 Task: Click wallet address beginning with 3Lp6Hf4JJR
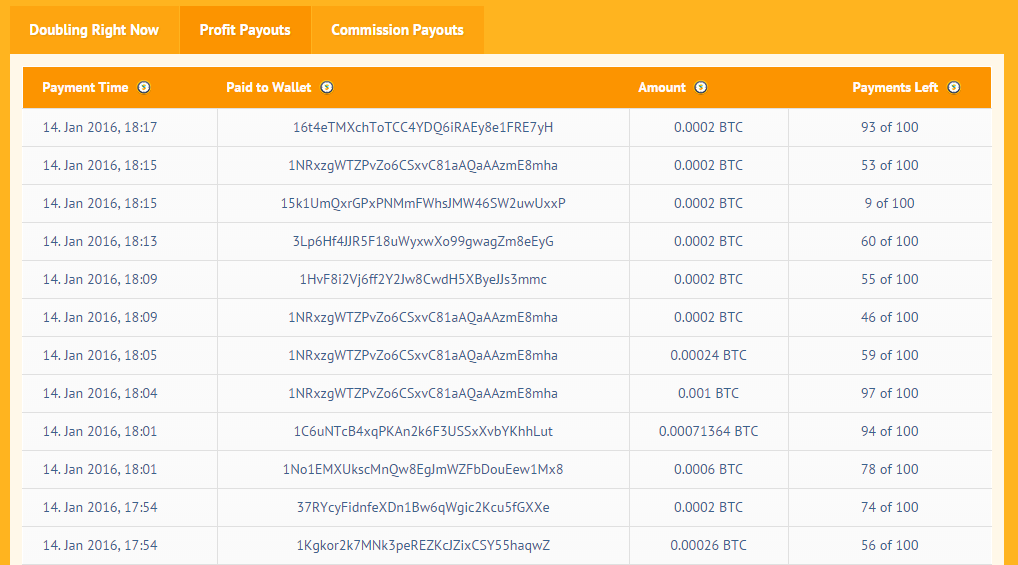tap(423, 242)
